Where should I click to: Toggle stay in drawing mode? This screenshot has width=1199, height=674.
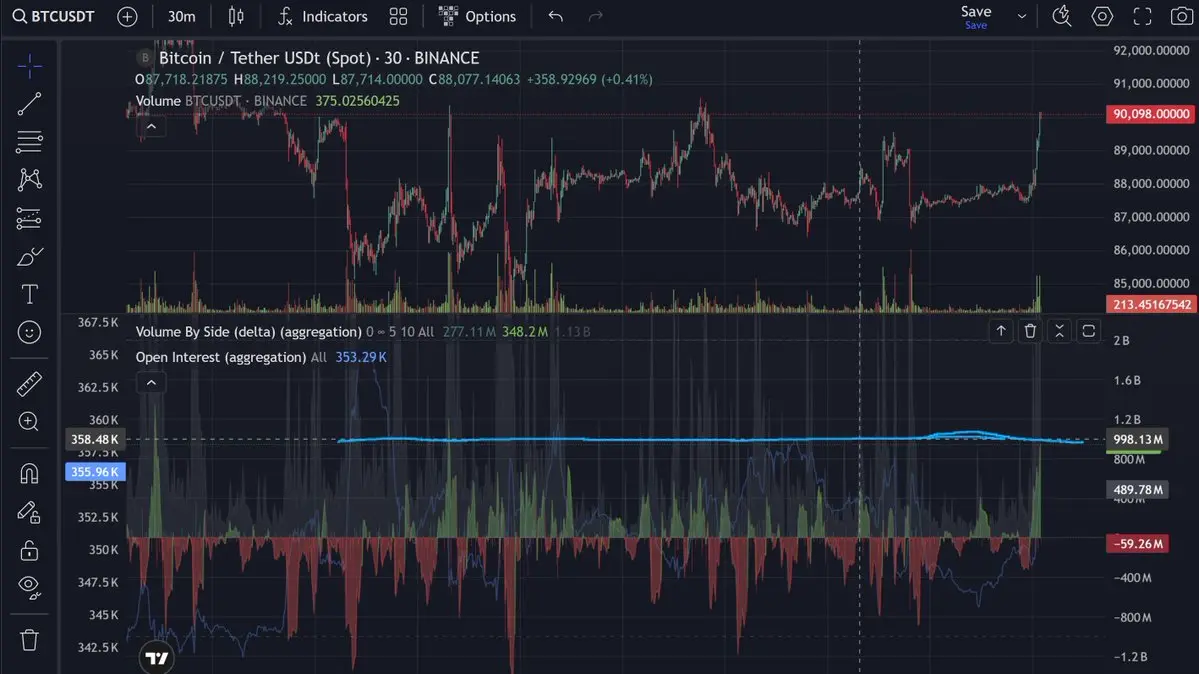click(x=29, y=512)
